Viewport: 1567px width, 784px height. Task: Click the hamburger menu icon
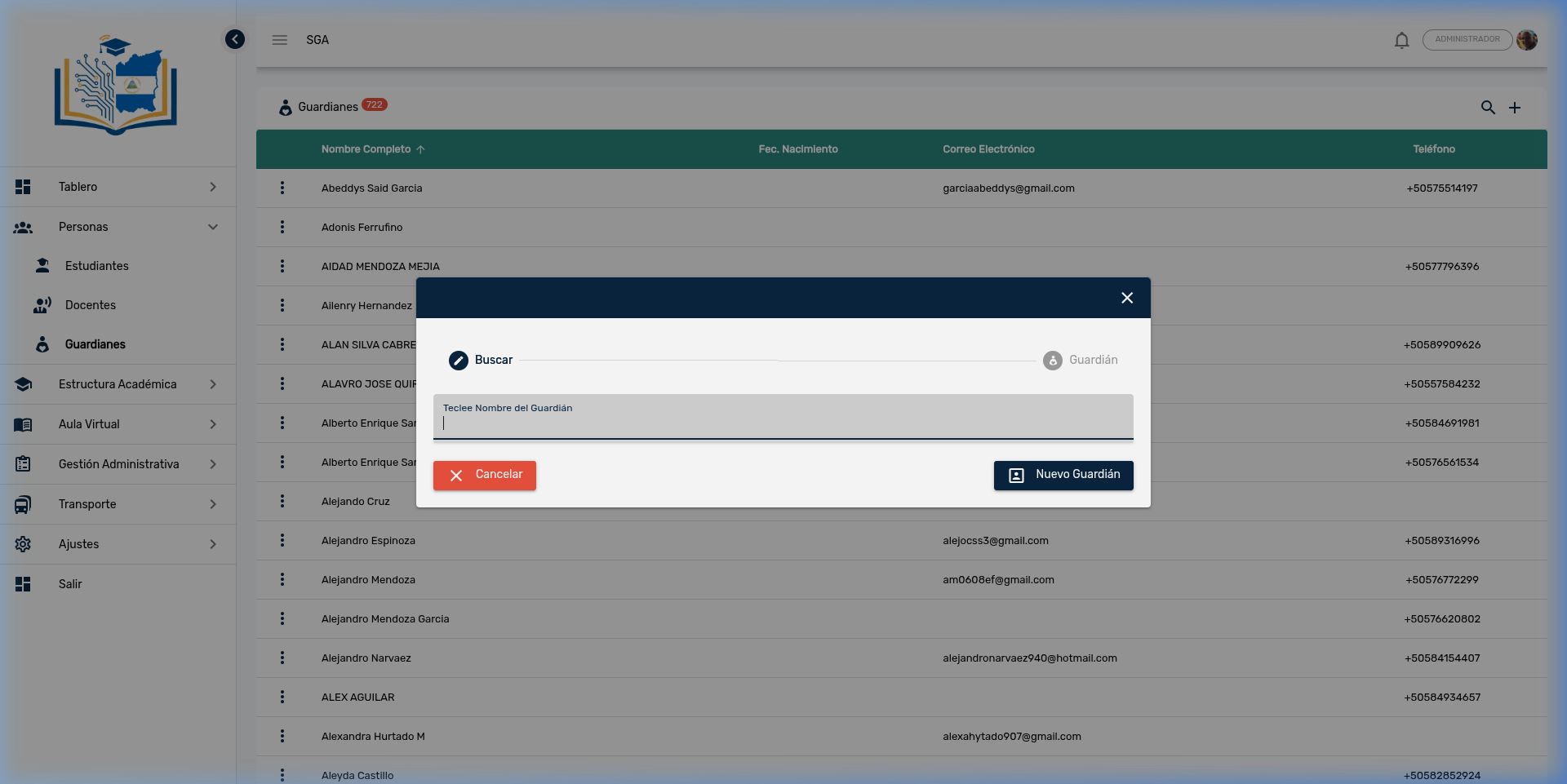click(280, 40)
